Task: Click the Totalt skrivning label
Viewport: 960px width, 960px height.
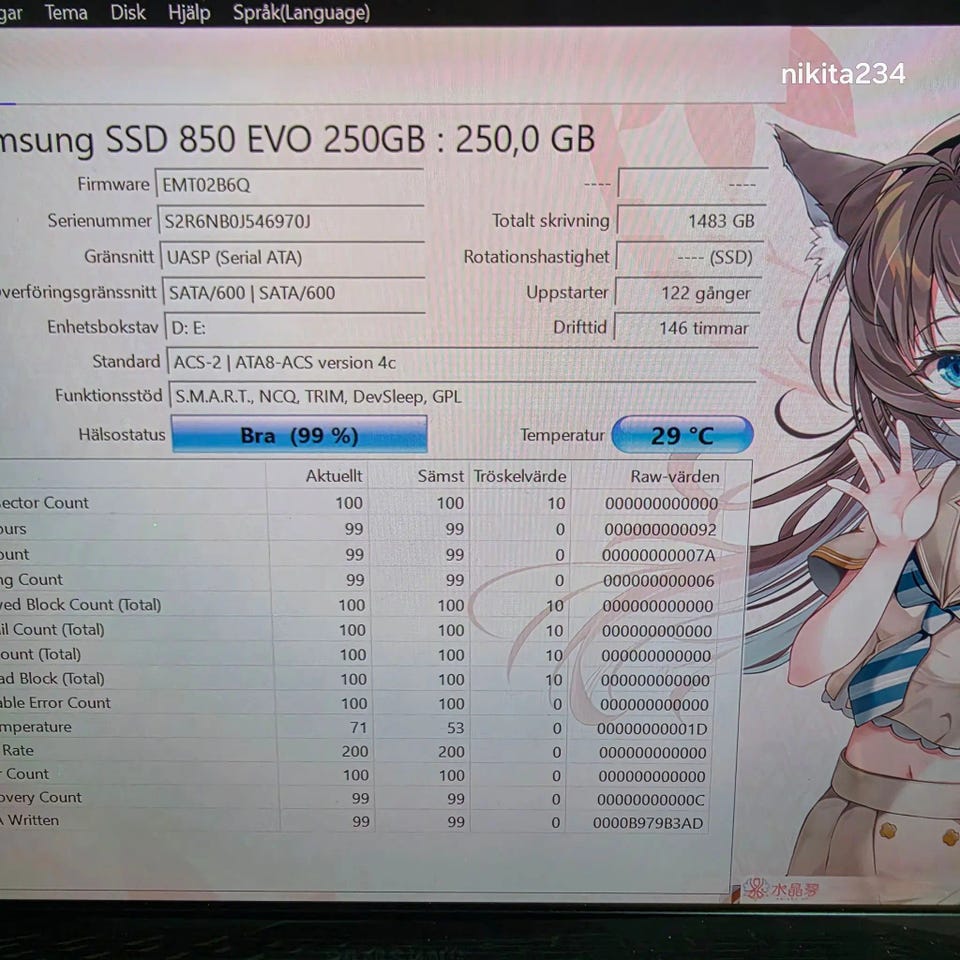Action: [x=550, y=220]
